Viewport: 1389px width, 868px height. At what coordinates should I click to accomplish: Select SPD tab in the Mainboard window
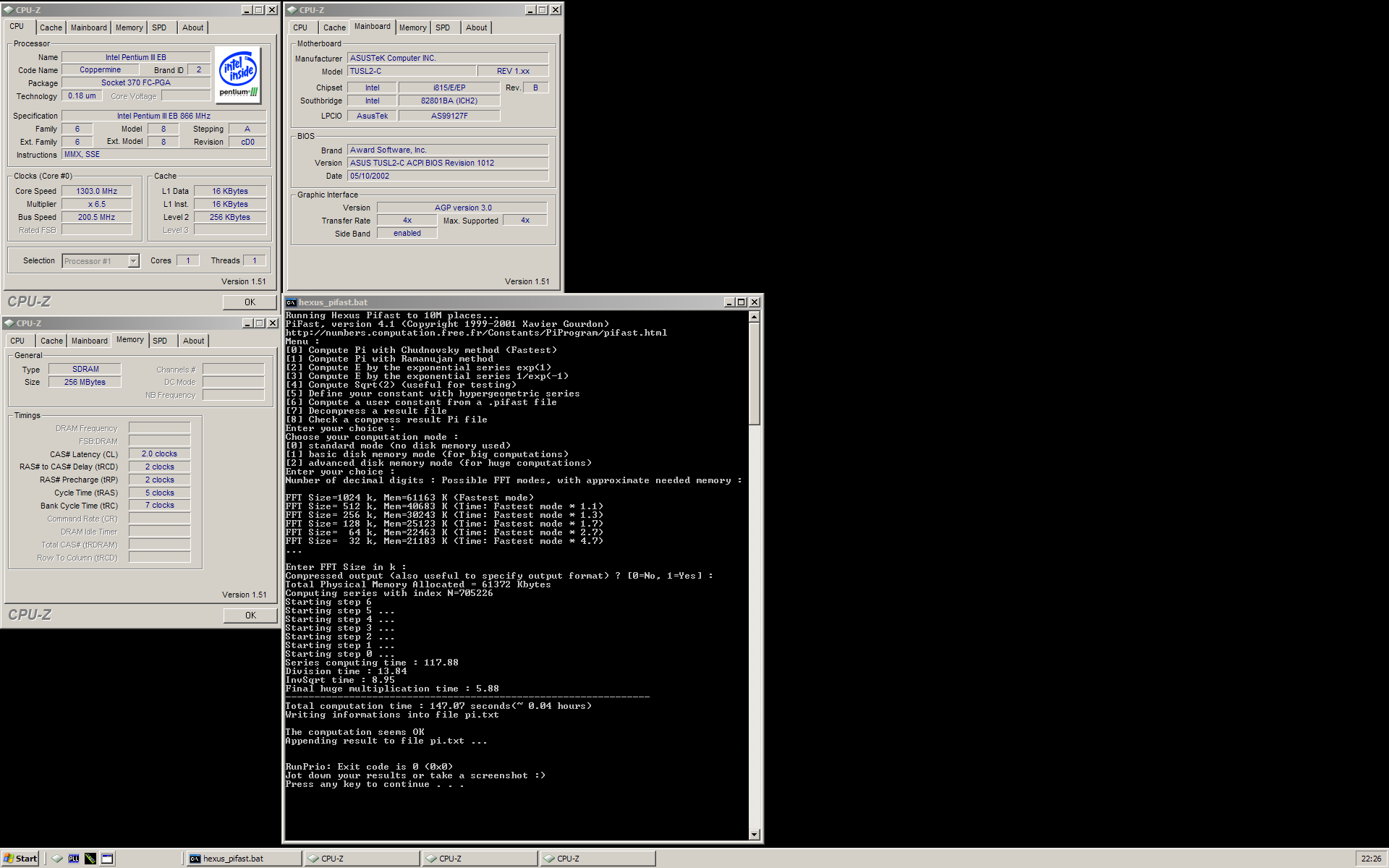pos(443,27)
